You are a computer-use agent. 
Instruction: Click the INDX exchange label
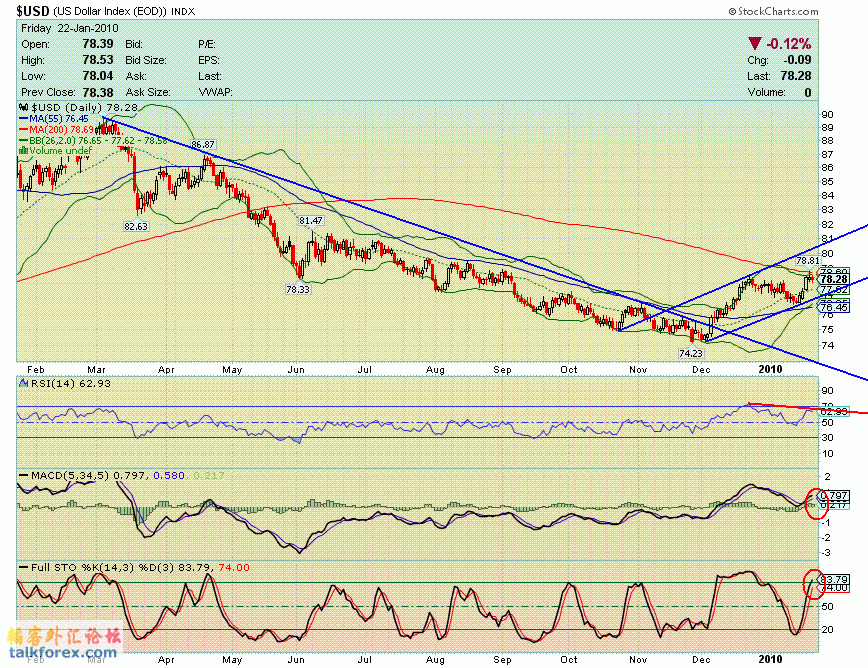point(183,12)
